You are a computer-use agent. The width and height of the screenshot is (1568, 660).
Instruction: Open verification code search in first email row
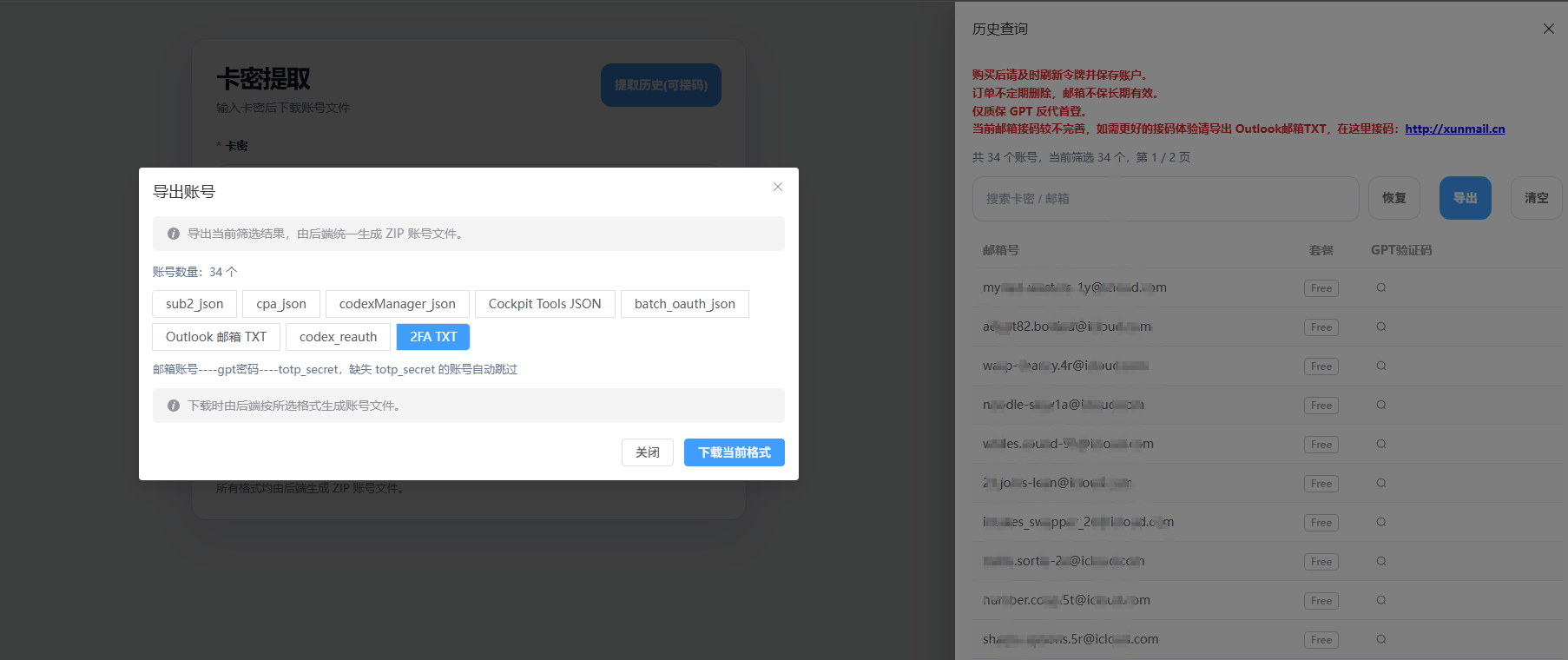pyautogui.click(x=1381, y=287)
